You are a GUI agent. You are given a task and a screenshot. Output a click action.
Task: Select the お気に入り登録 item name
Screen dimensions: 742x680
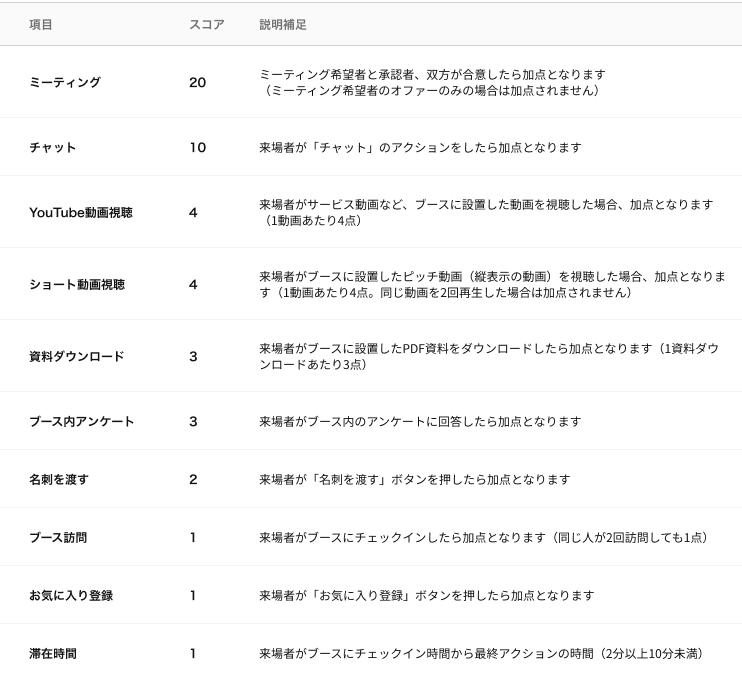pos(71,596)
